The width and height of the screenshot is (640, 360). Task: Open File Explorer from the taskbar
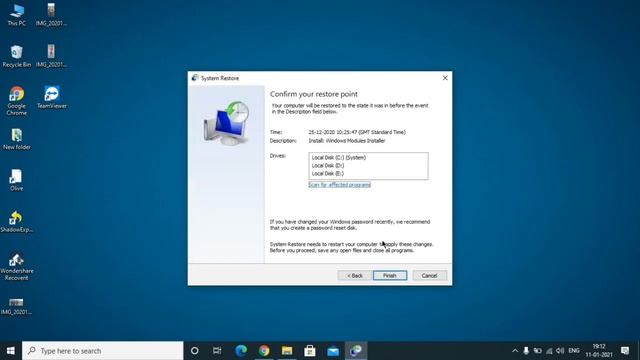point(287,351)
